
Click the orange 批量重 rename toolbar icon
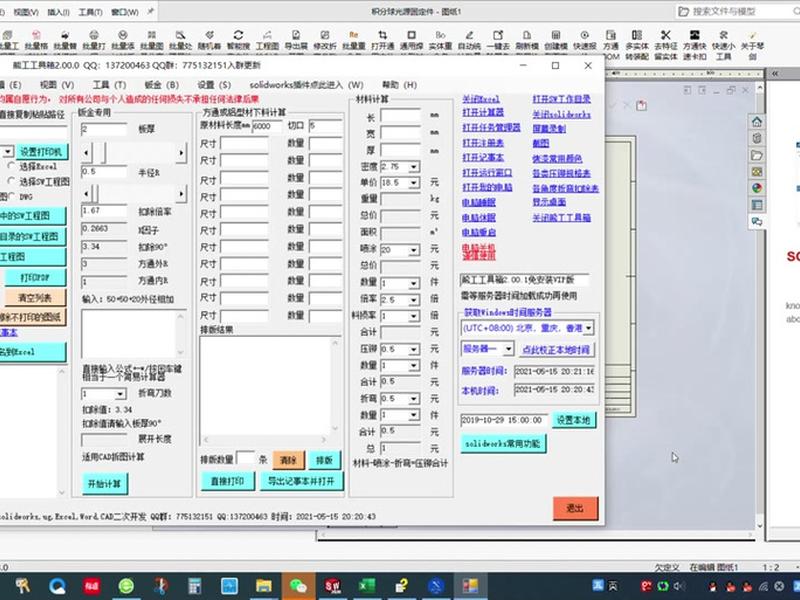pos(354,35)
